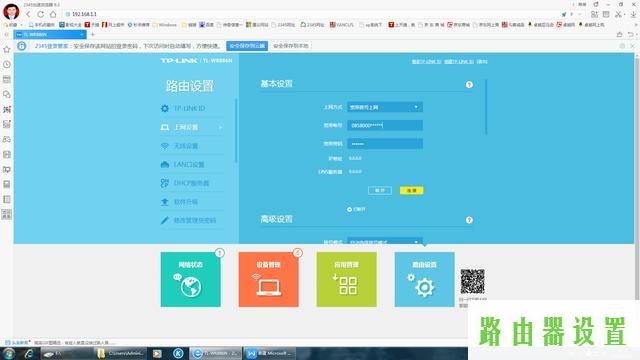Click the favorites star icon in left sidebar

click(7, 49)
